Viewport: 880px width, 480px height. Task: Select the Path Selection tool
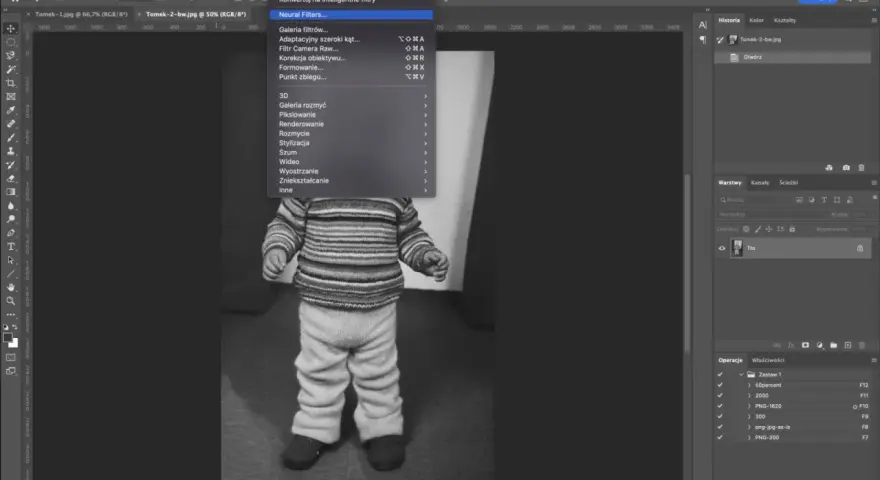(x=11, y=260)
